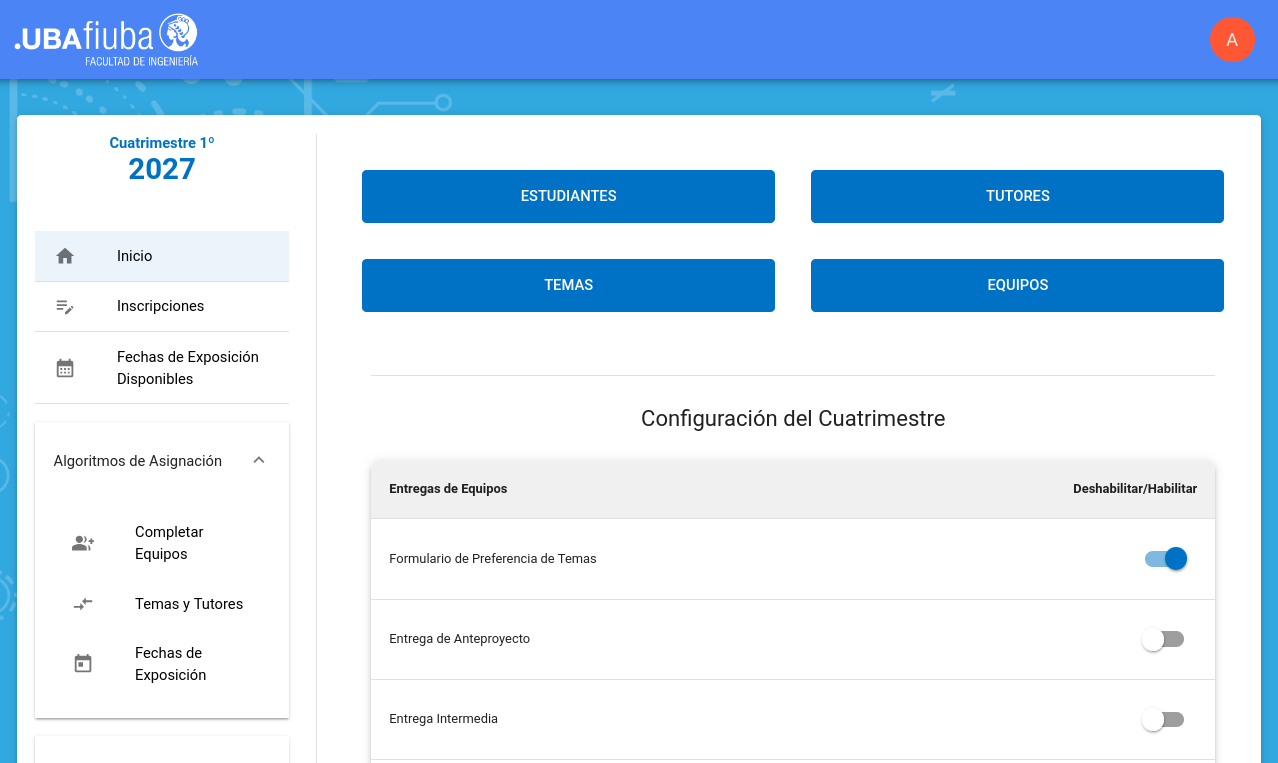Collapse the Algoritmos de Asignación section
Viewport: 1278px width, 763px height.
click(x=259, y=461)
